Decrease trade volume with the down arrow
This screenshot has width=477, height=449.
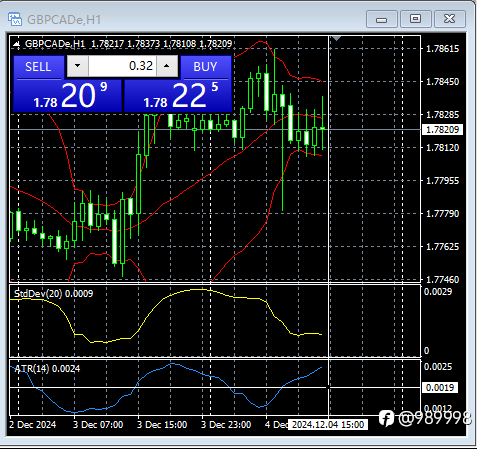pos(78,66)
